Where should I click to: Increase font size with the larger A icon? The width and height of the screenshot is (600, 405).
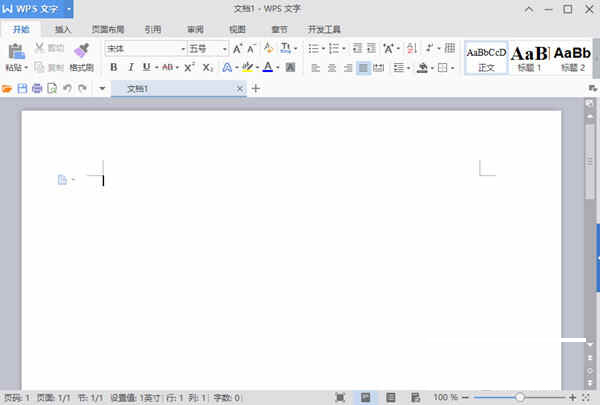pyautogui.click(x=237, y=48)
